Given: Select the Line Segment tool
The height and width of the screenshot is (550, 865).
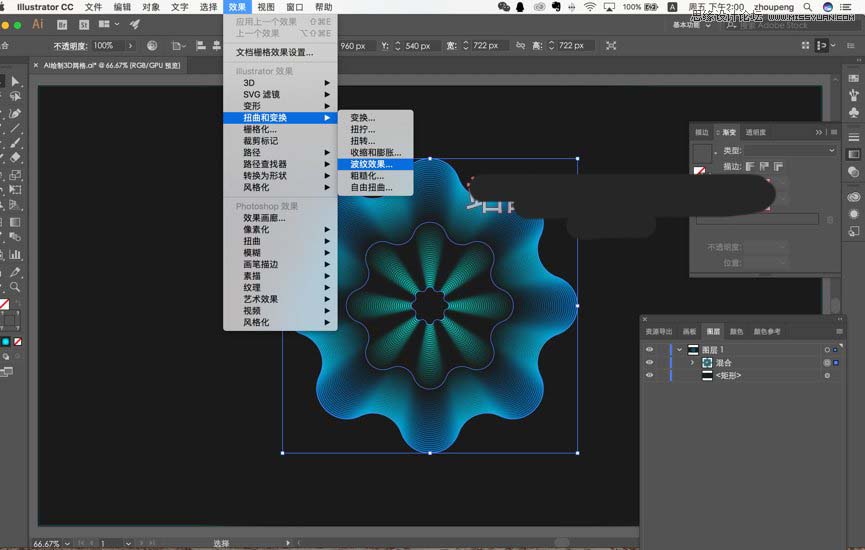Looking at the screenshot, I should click(x=15, y=129).
